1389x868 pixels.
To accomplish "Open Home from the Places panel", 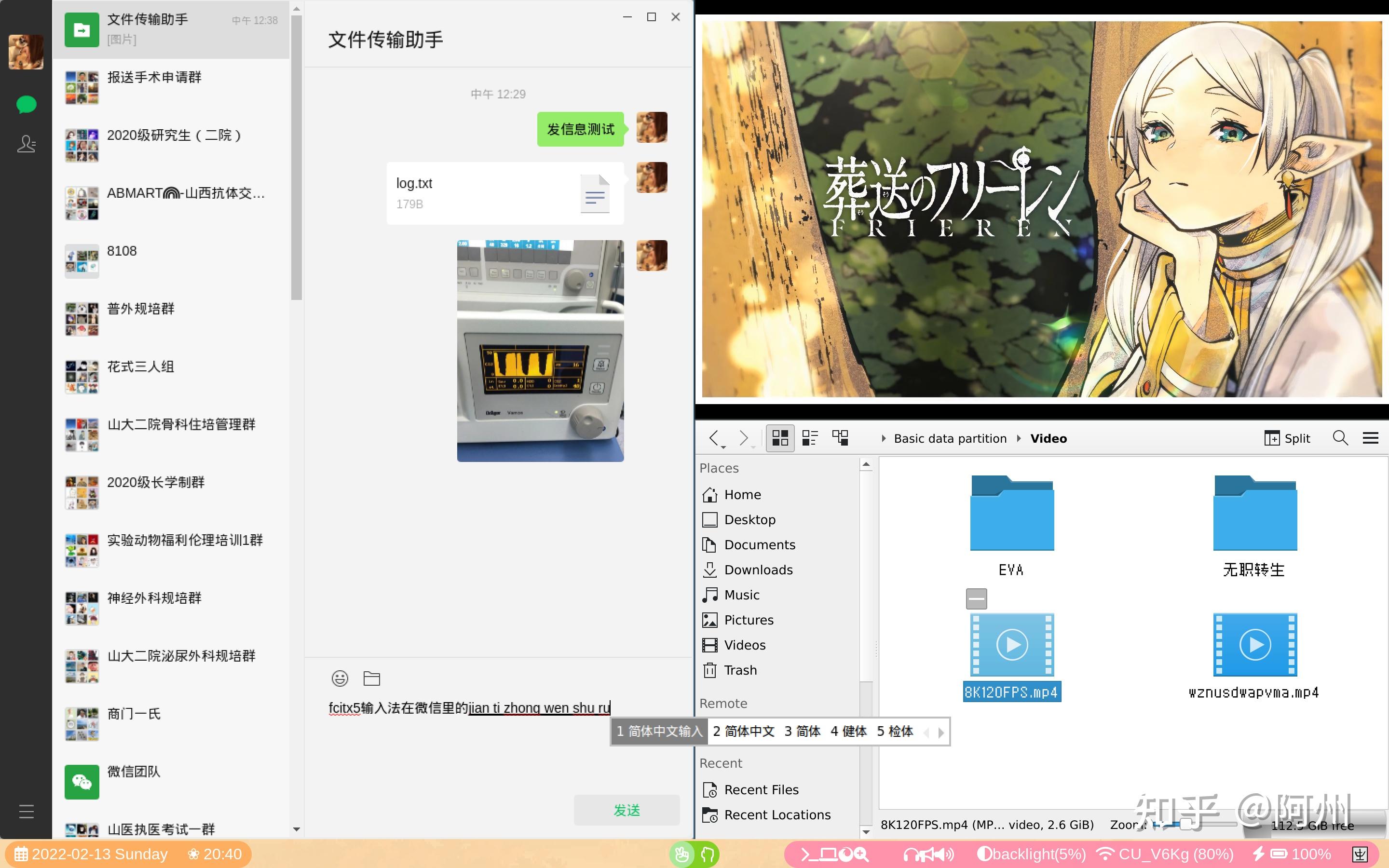I will click(742, 494).
